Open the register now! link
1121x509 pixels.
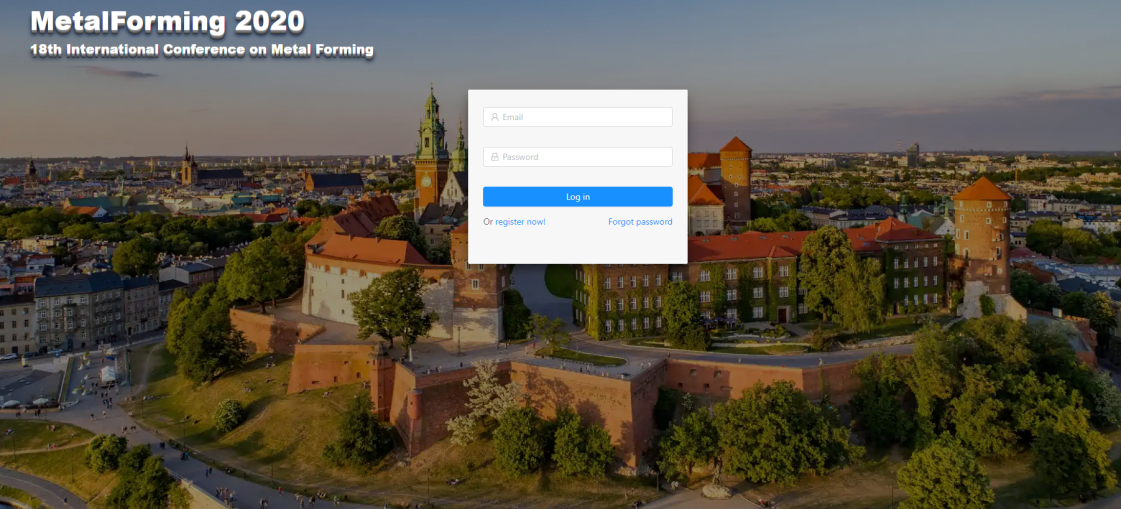[520, 222]
